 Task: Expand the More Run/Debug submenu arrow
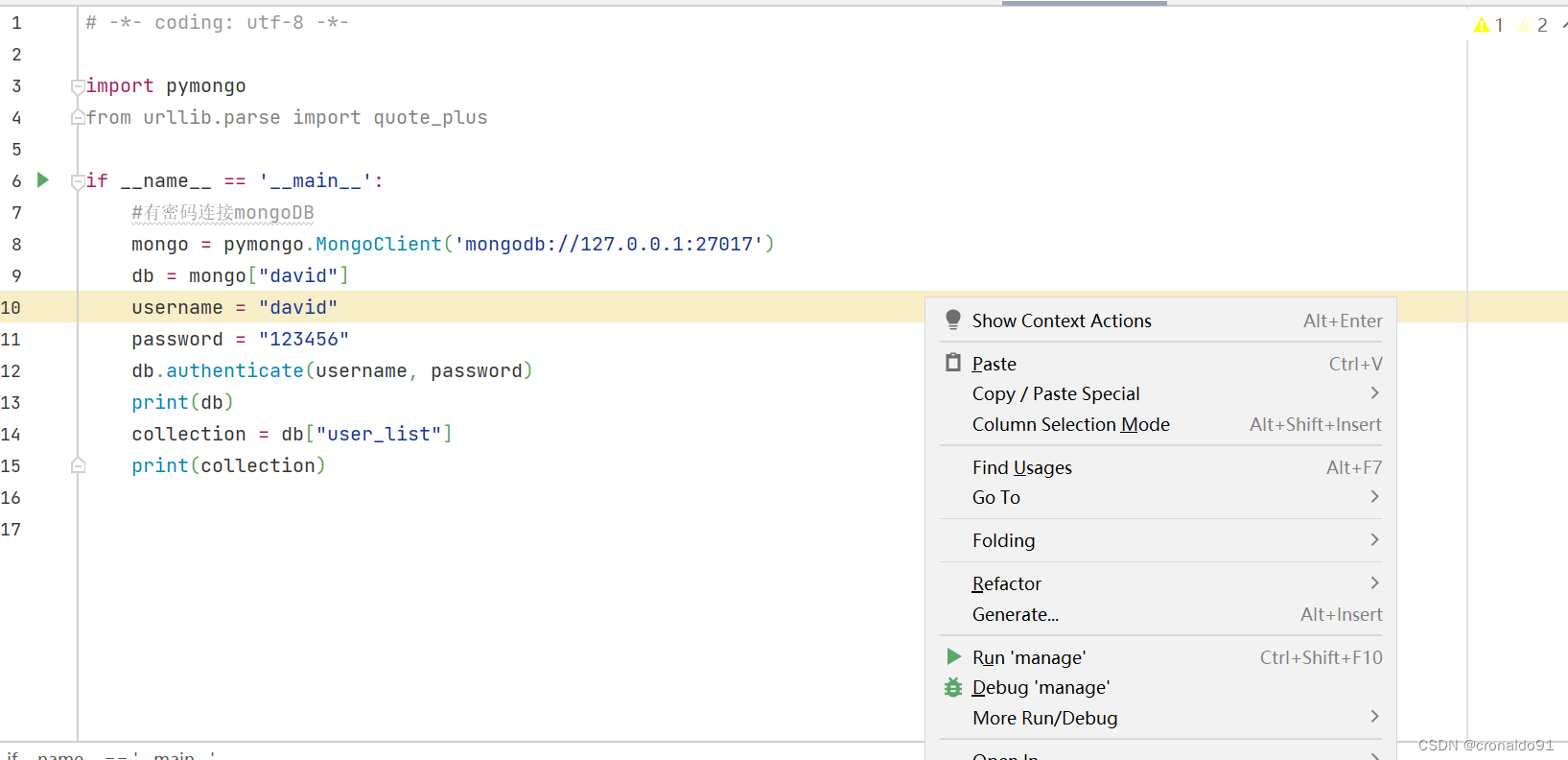tap(1374, 716)
